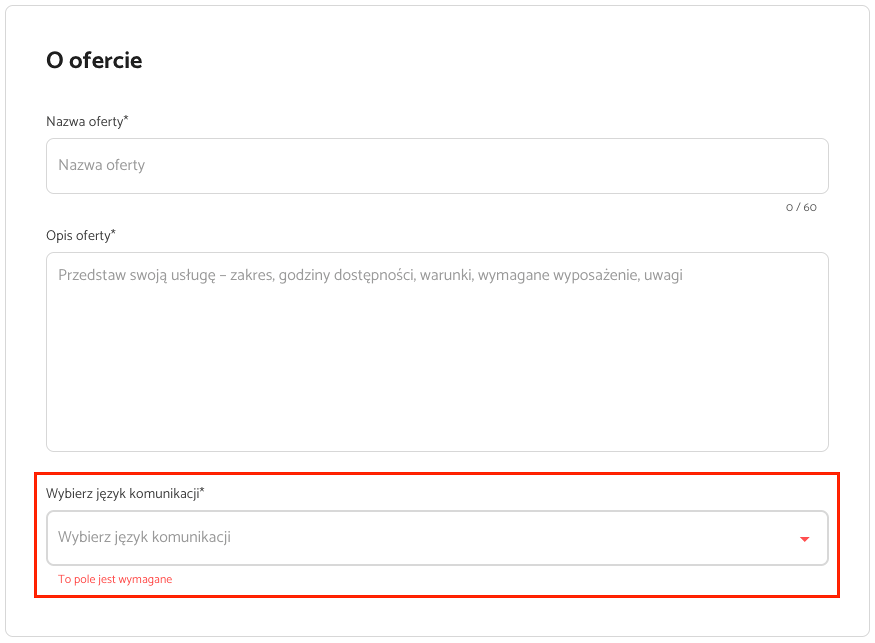
Task: Click the 'Nazwa oferty*' field label
Action: [87, 121]
